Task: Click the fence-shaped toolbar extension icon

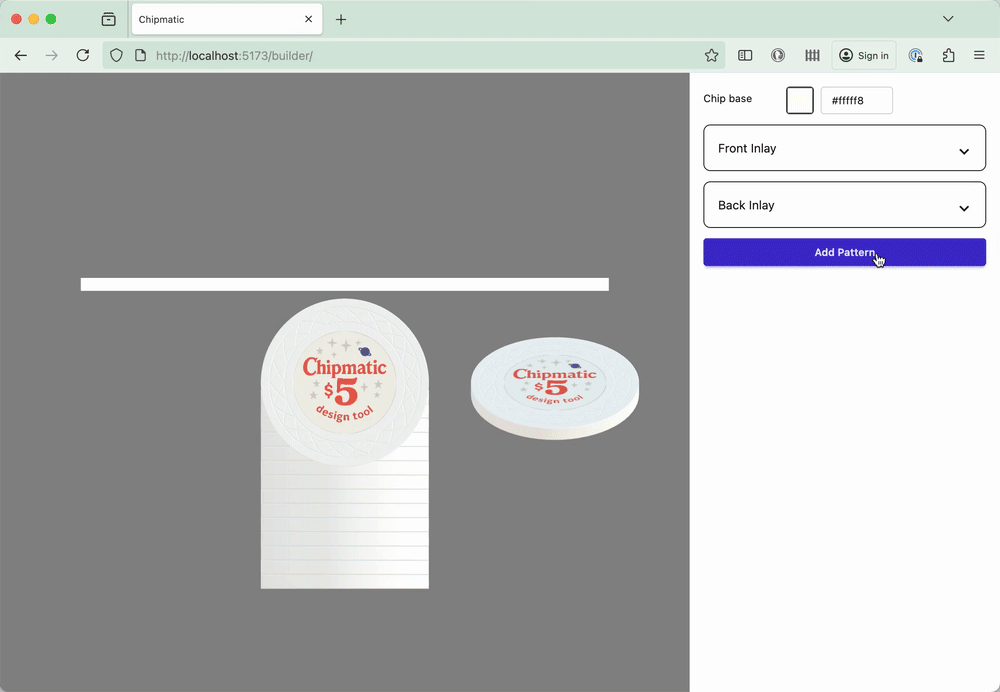Action: tap(812, 55)
